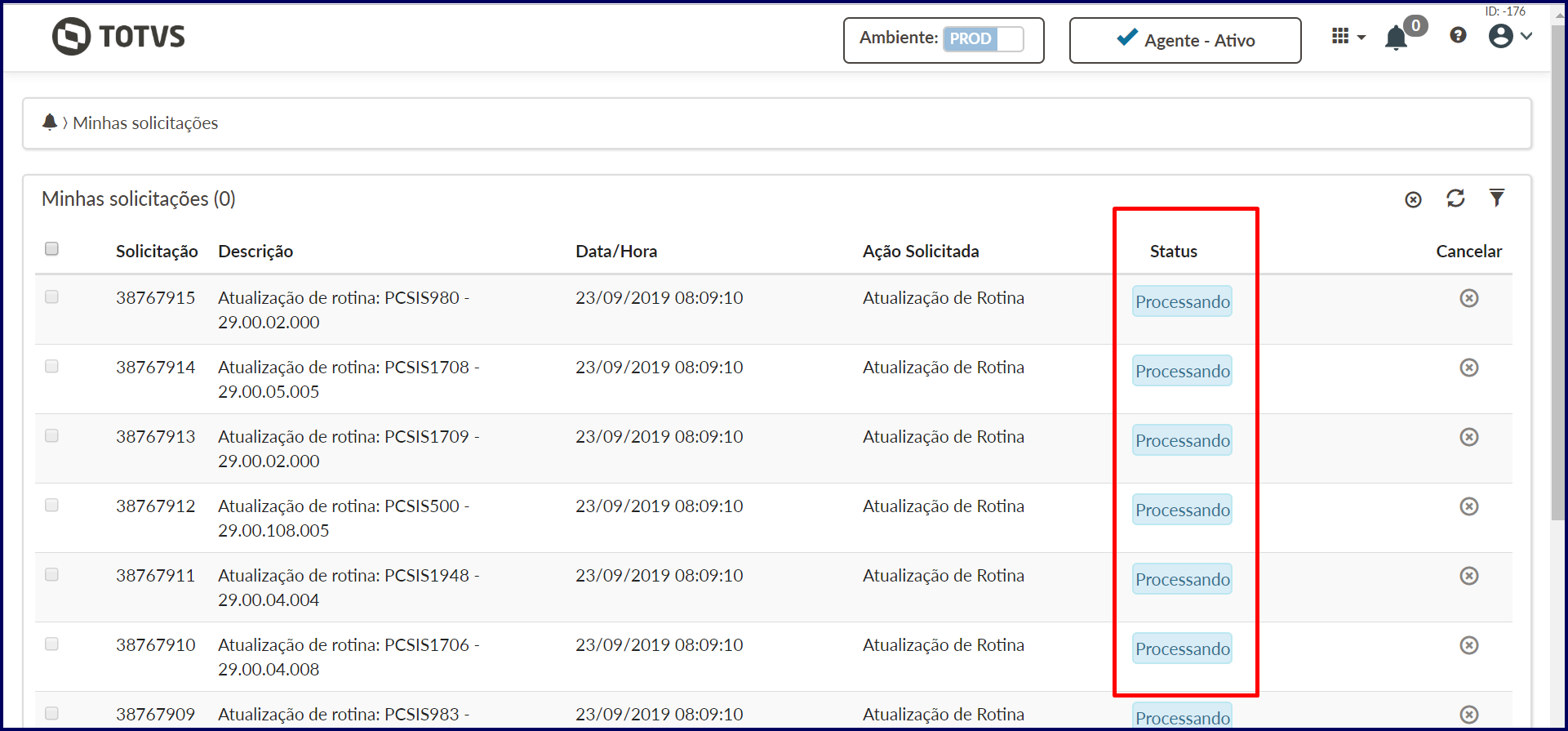Select the PCSIS500 routine description
The height and width of the screenshot is (731, 1568).
point(344,518)
